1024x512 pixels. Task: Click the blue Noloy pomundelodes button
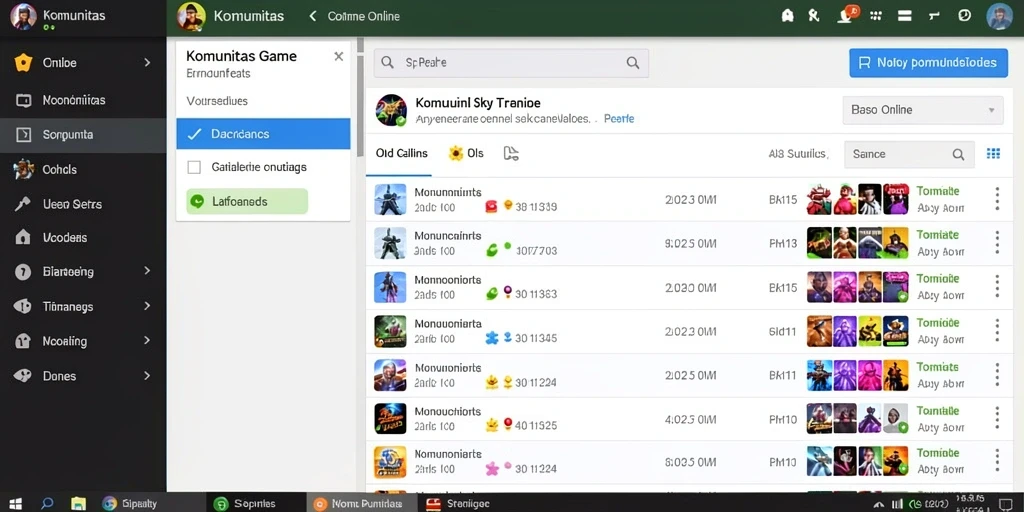[928, 63]
